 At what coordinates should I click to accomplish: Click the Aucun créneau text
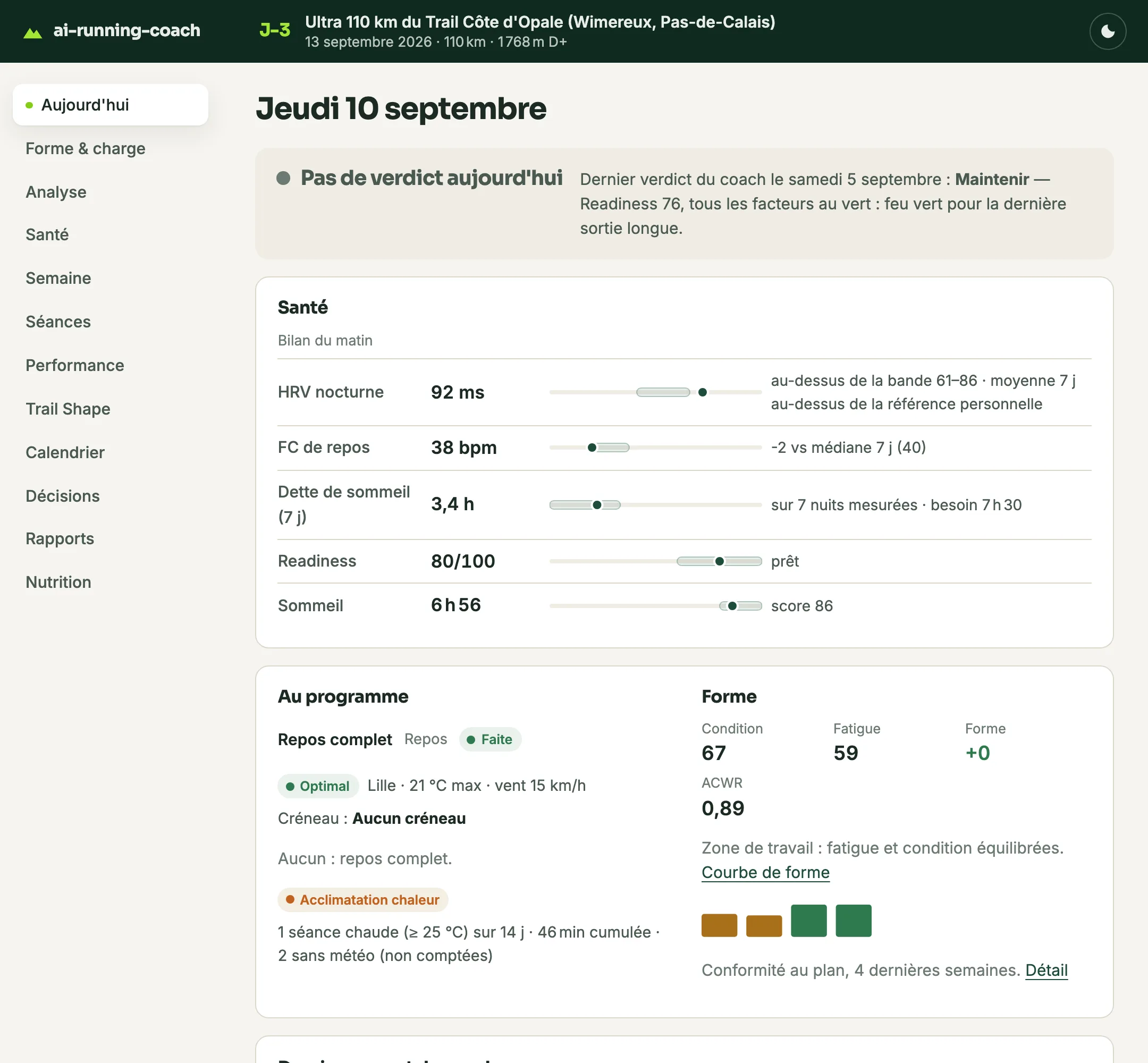409,818
